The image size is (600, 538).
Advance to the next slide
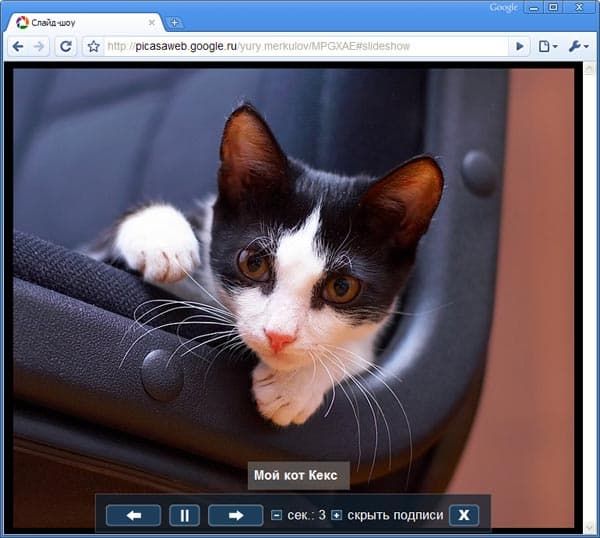coord(236,515)
